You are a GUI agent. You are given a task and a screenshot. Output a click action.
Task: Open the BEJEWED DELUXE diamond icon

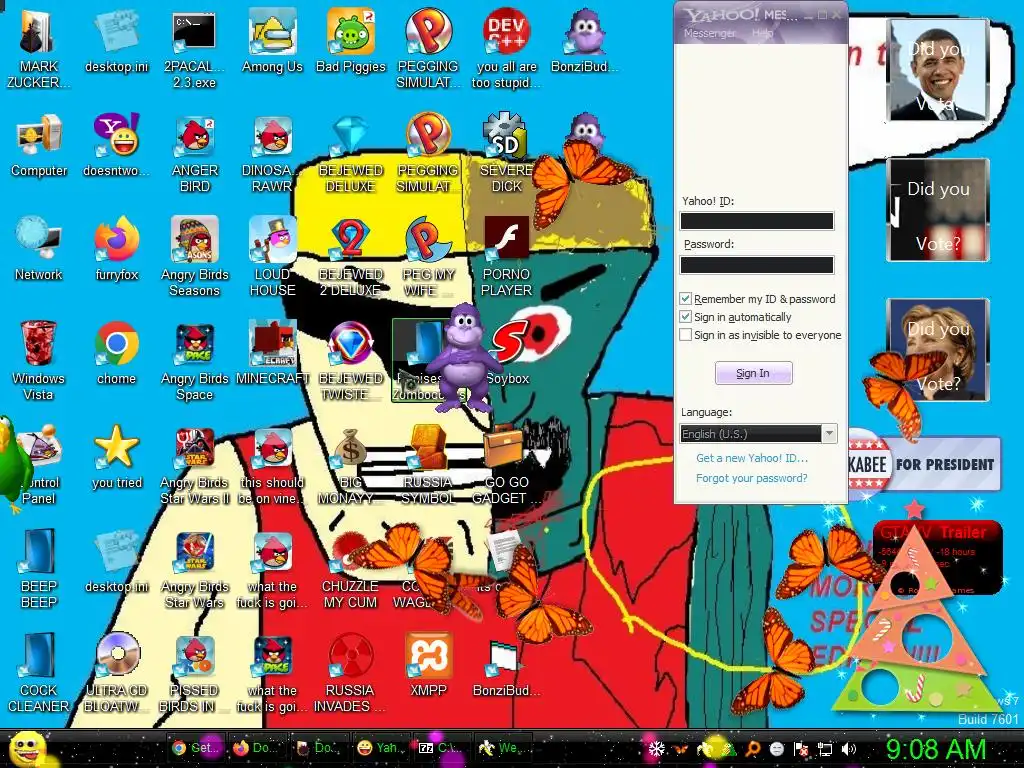(351, 153)
